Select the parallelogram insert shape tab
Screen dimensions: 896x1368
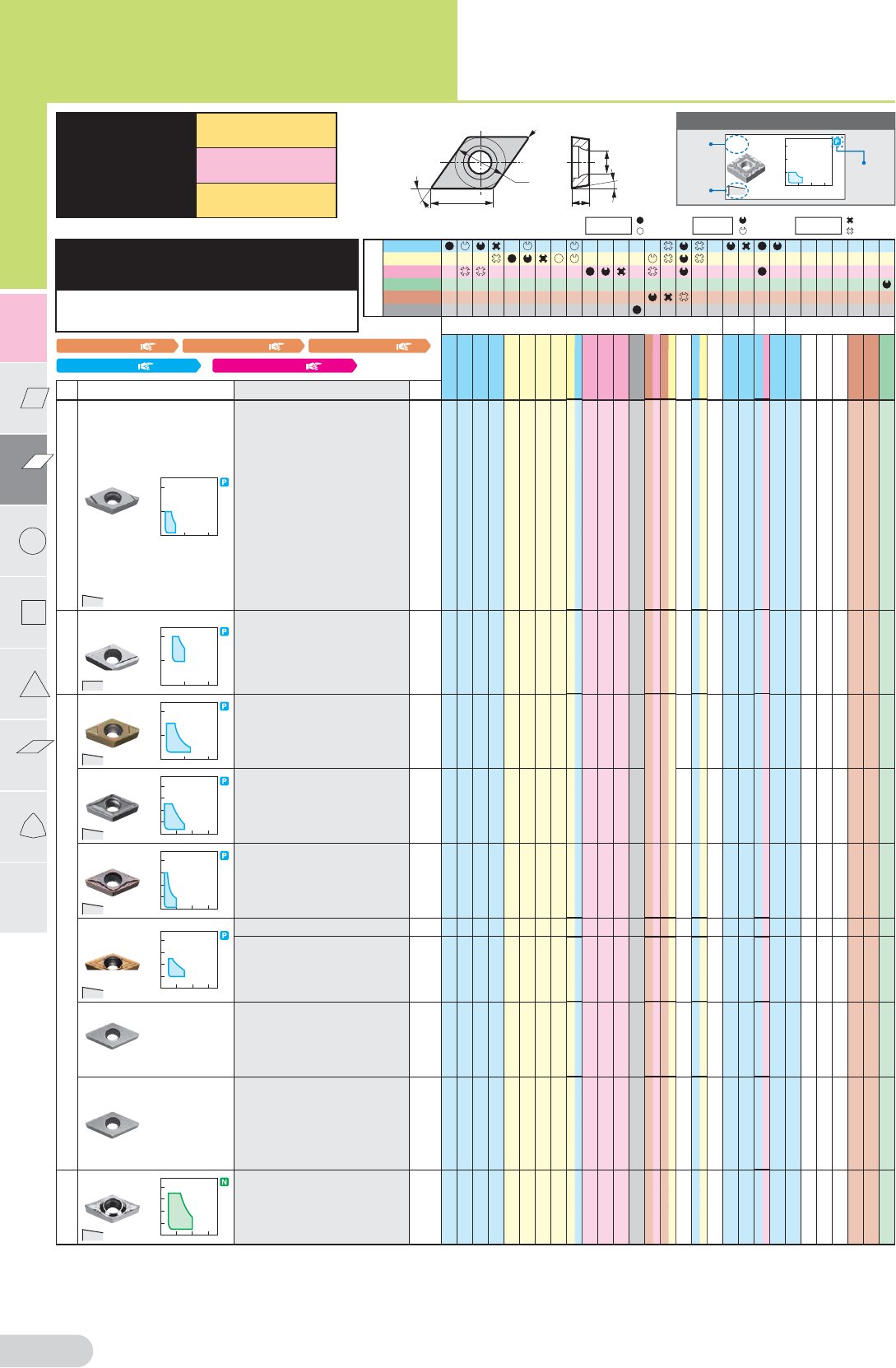[23, 398]
